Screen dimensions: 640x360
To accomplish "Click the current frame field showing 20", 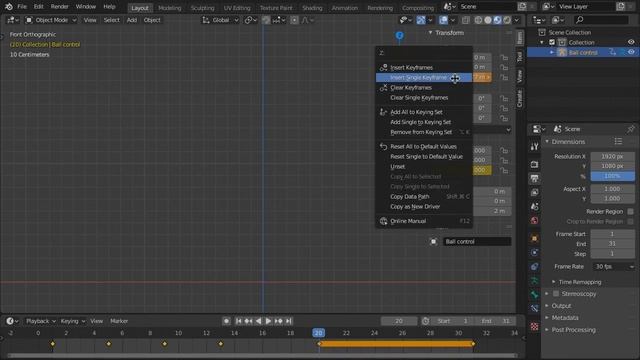I will click(x=399, y=321).
